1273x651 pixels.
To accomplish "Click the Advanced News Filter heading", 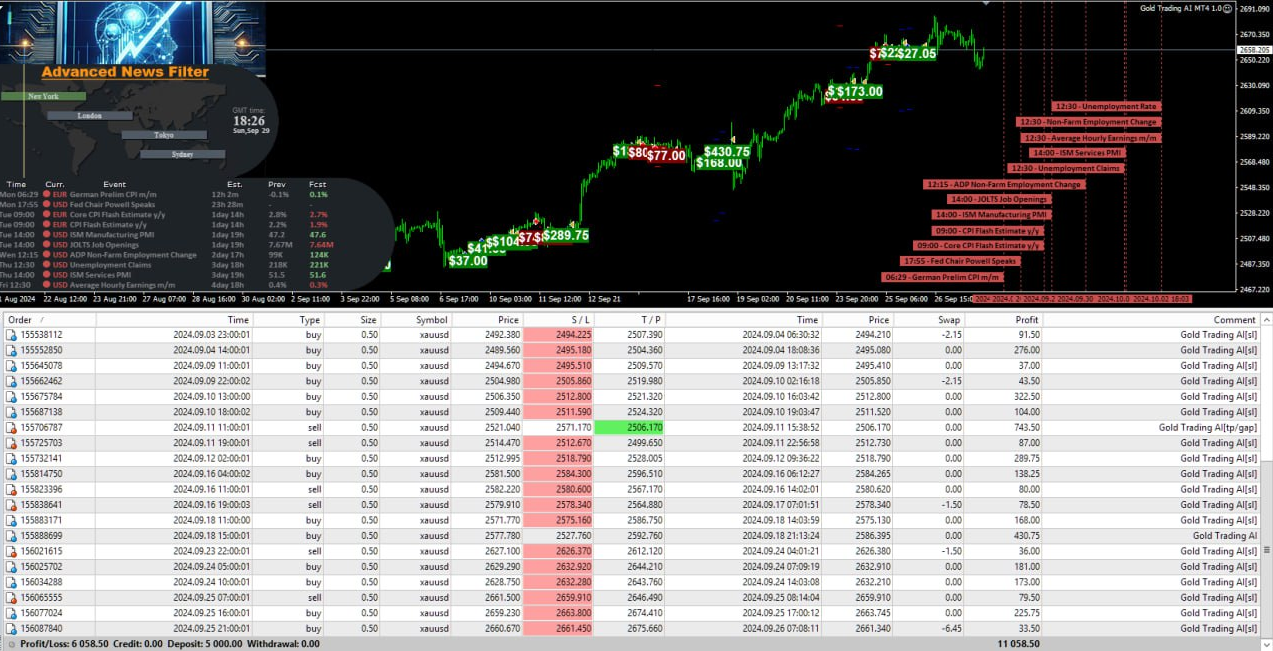I will point(125,72).
